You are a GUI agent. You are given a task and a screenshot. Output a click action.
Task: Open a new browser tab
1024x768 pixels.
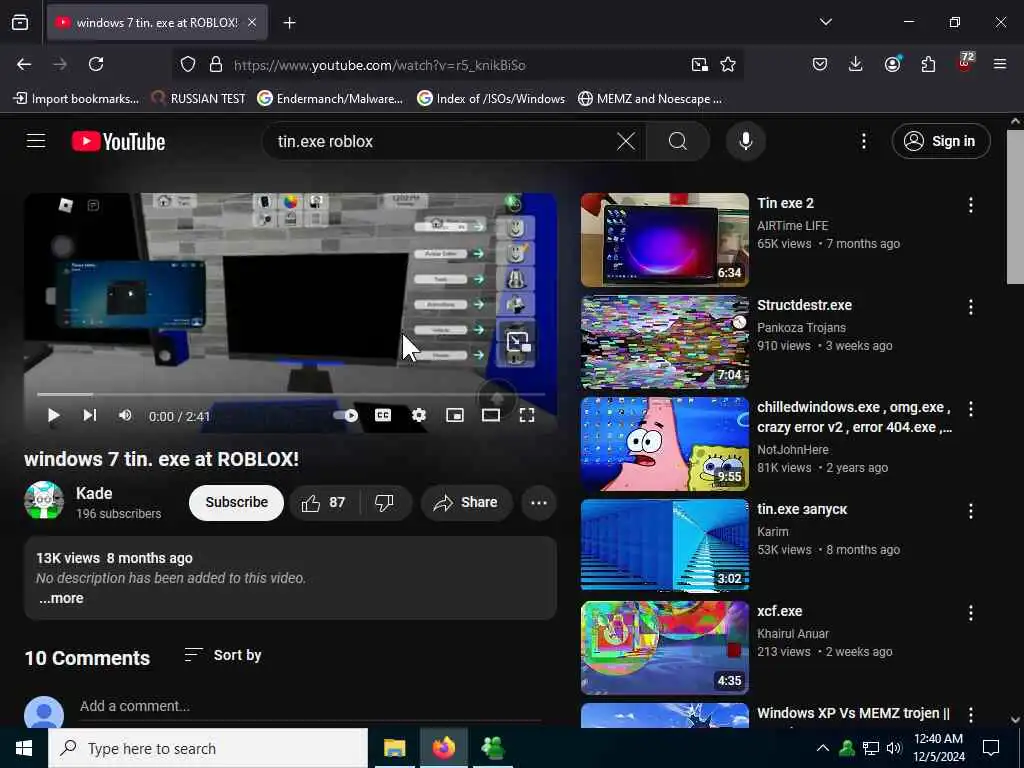[289, 23]
